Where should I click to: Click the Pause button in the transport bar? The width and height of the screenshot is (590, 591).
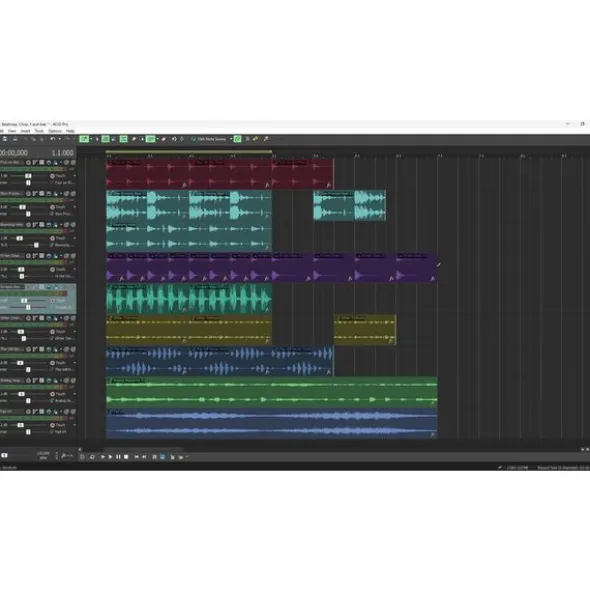click(118, 457)
